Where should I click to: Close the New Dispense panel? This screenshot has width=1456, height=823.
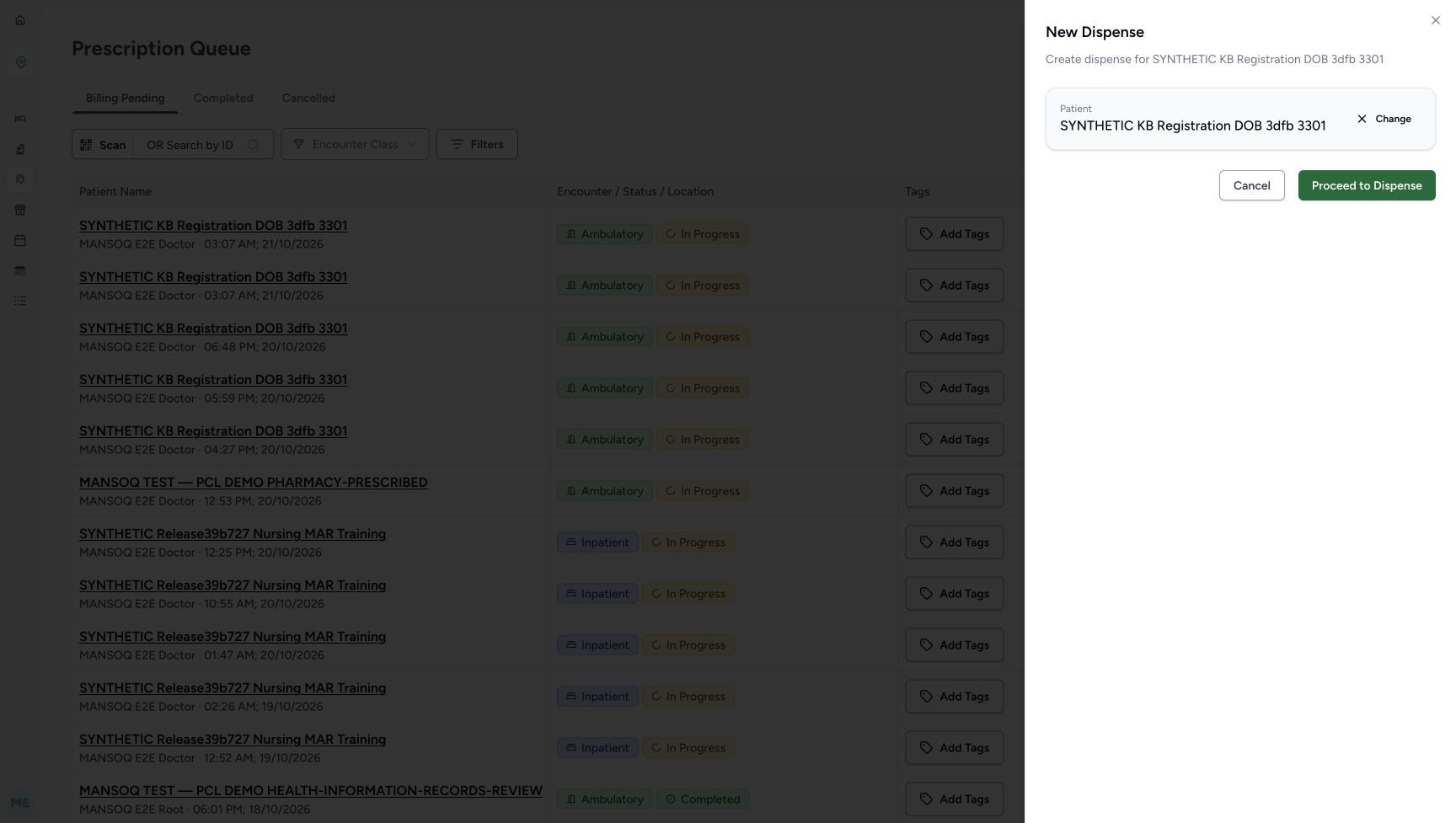point(1435,20)
